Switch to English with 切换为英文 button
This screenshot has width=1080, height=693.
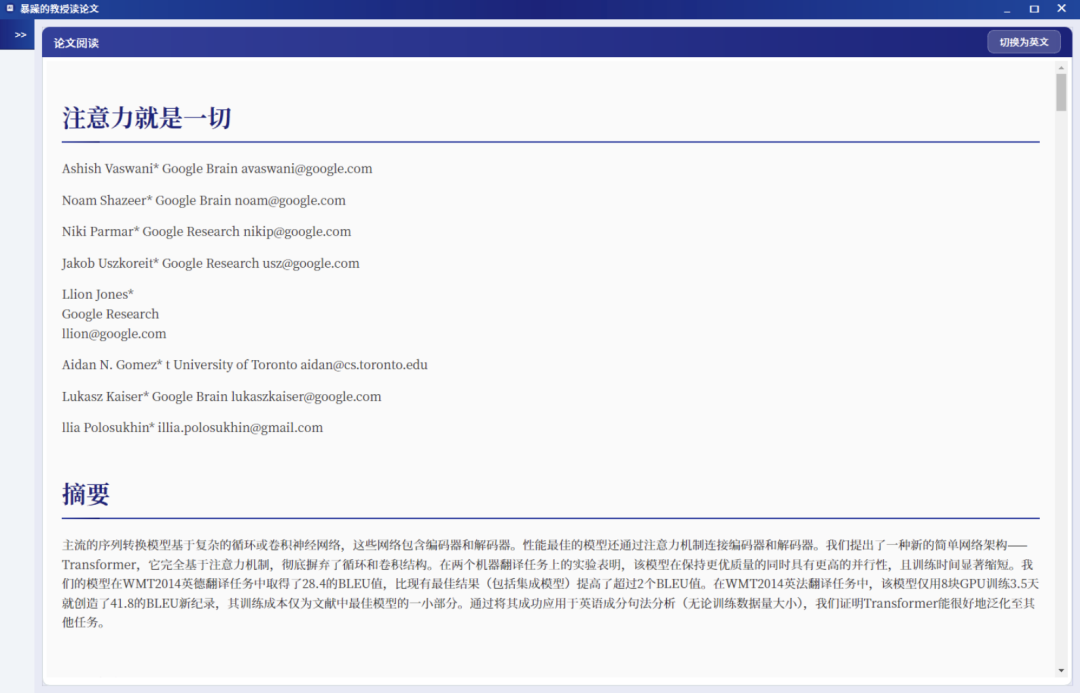pyautogui.click(x=1024, y=42)
